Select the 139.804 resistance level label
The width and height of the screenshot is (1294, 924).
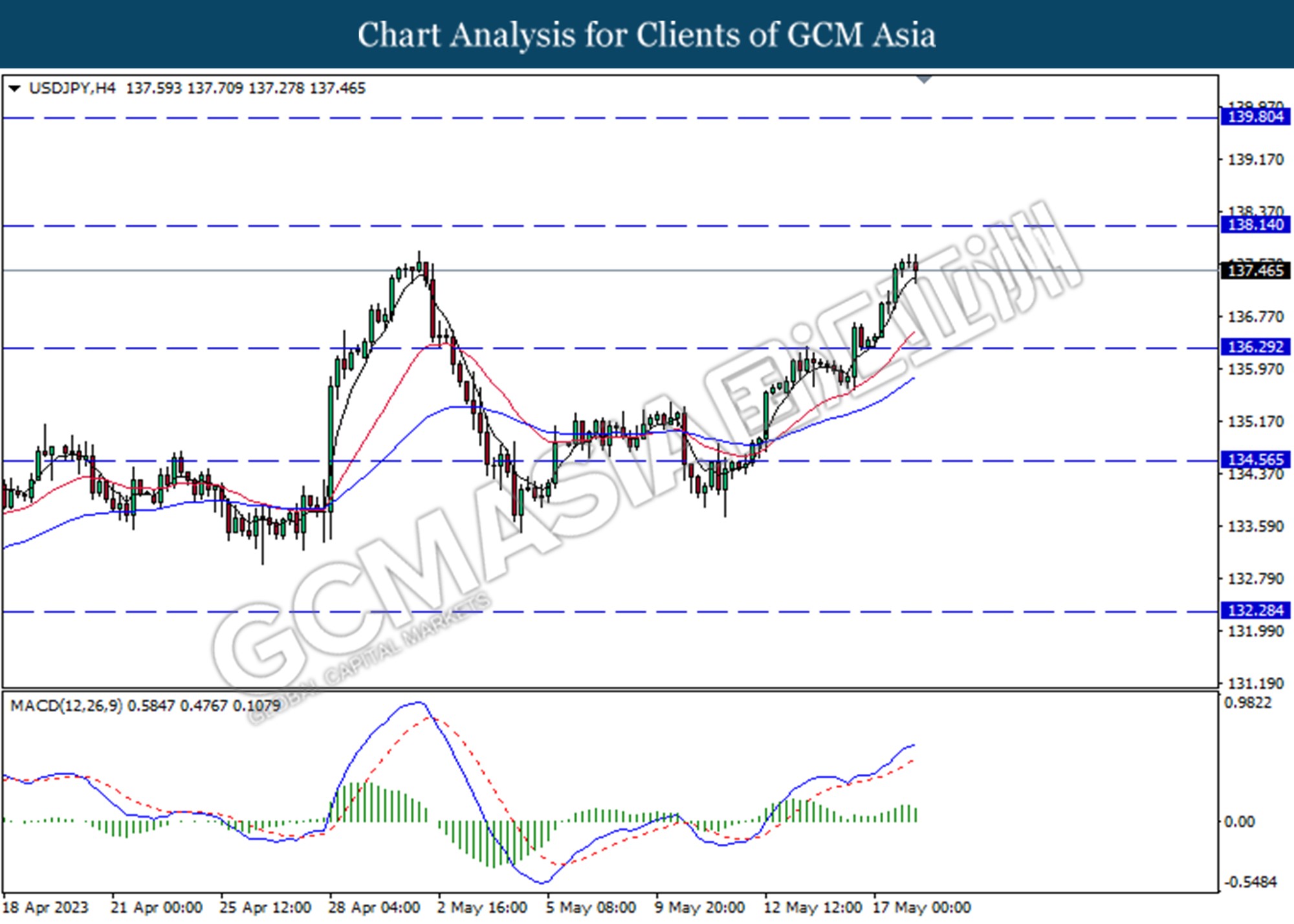click(1255, 117)
